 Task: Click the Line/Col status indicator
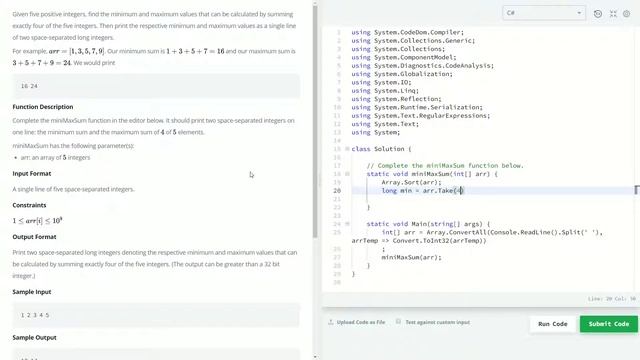click(612, 299)
